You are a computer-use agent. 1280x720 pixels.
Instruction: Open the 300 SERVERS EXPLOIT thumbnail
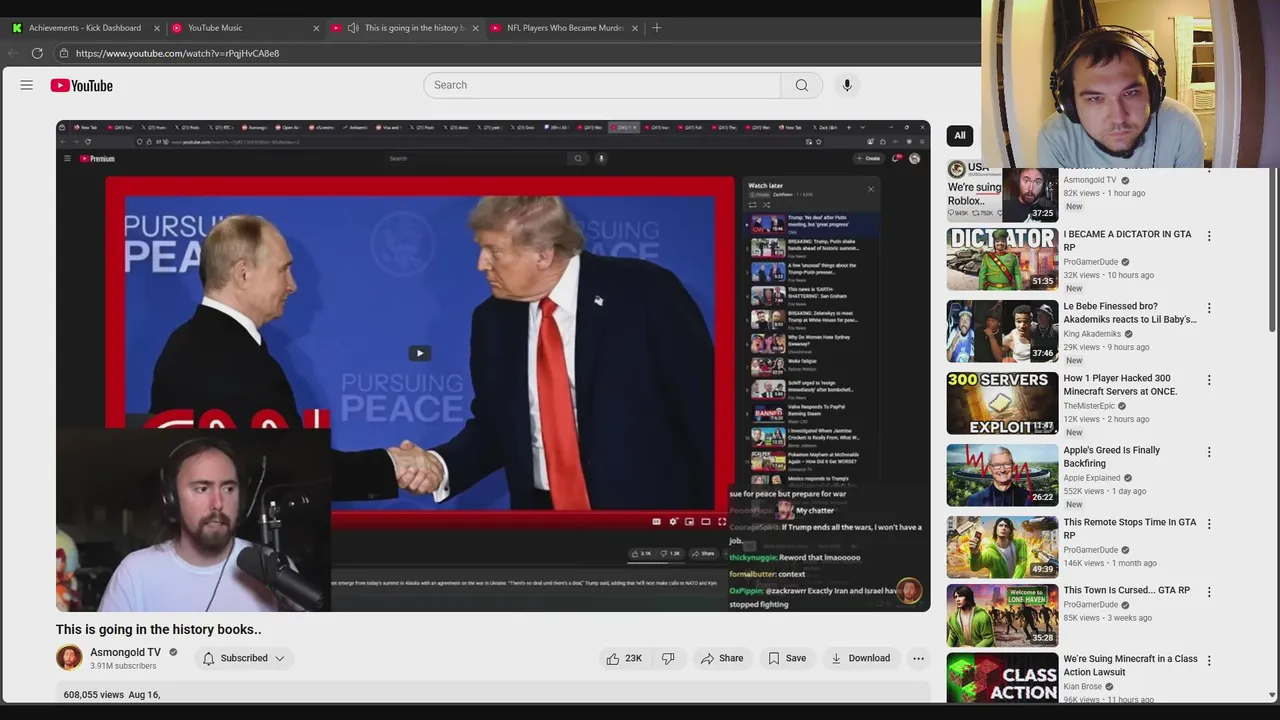click(x=1002, y=403)
